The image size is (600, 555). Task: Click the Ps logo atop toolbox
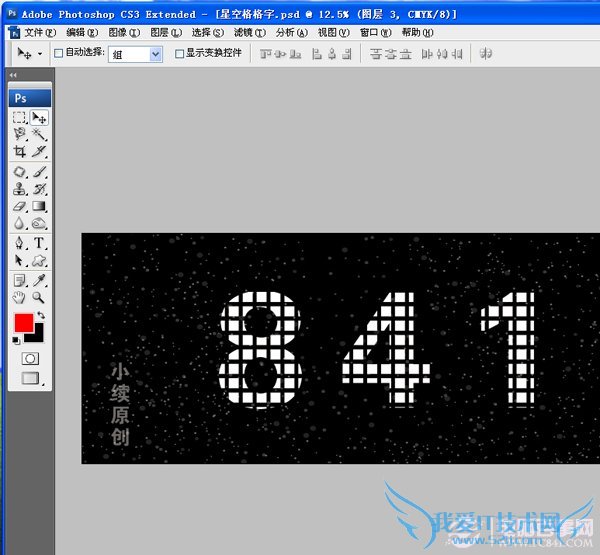pos(30,98)
